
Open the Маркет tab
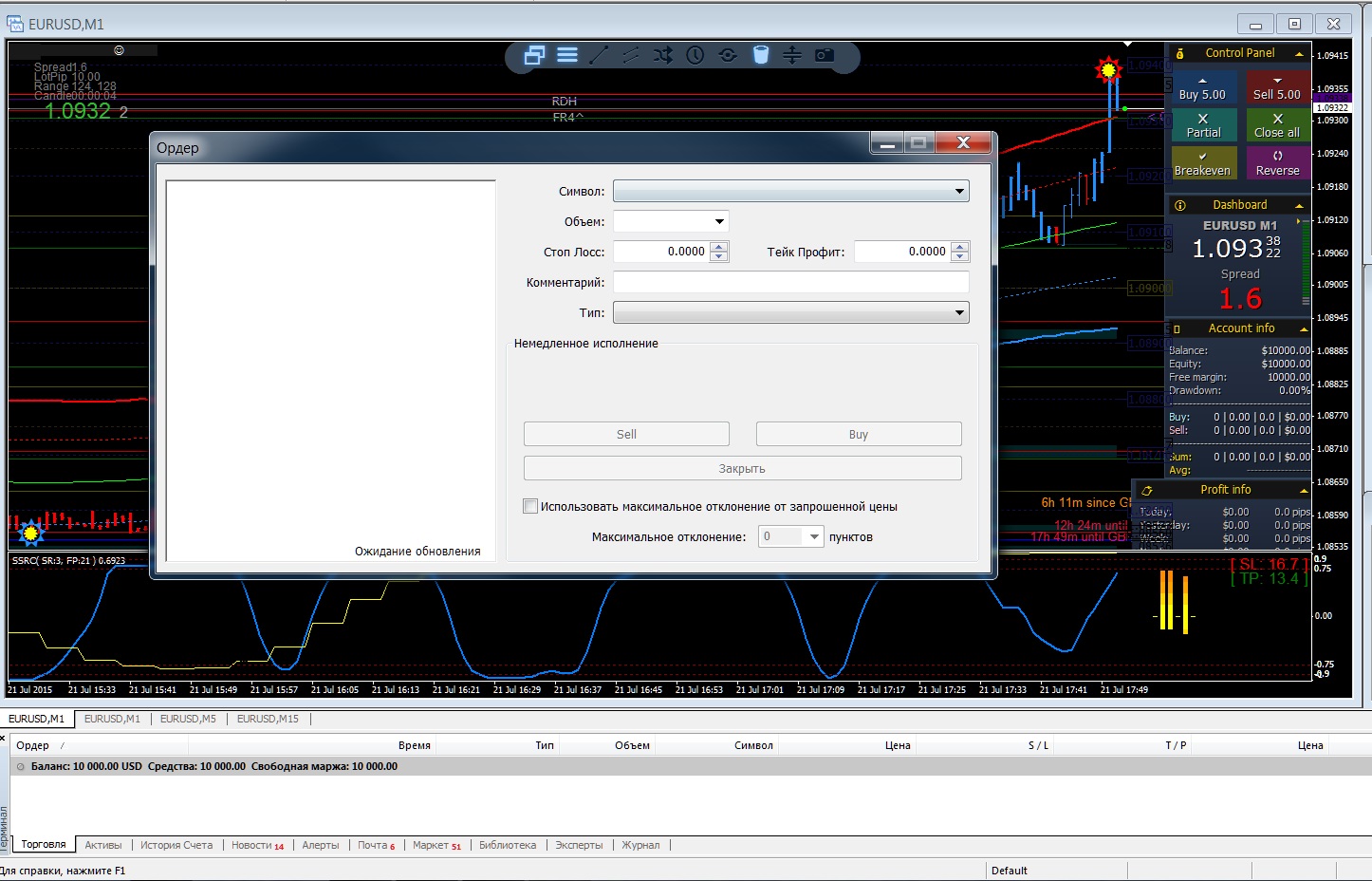(436, 845)
